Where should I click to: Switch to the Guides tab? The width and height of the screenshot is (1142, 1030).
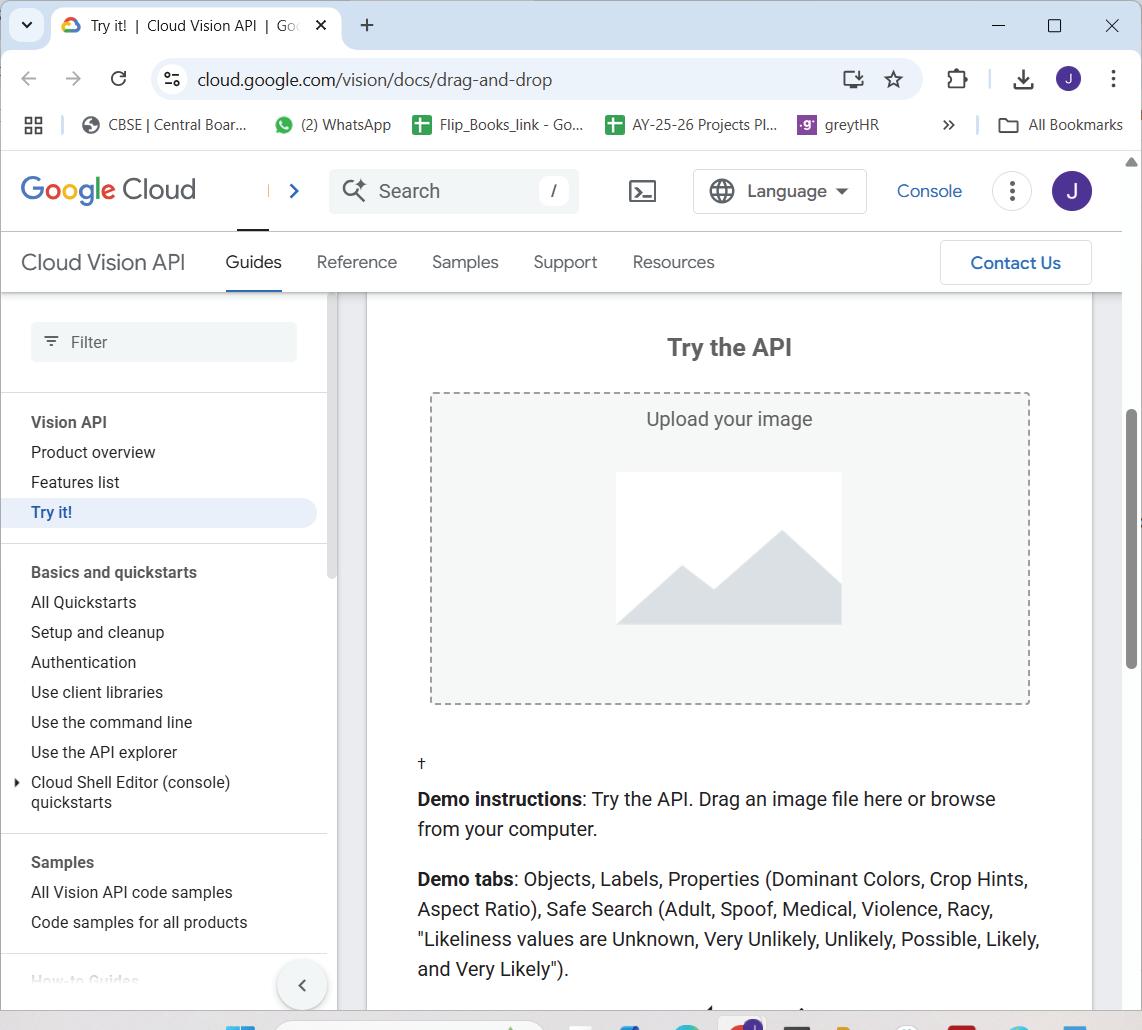(253, 262)
